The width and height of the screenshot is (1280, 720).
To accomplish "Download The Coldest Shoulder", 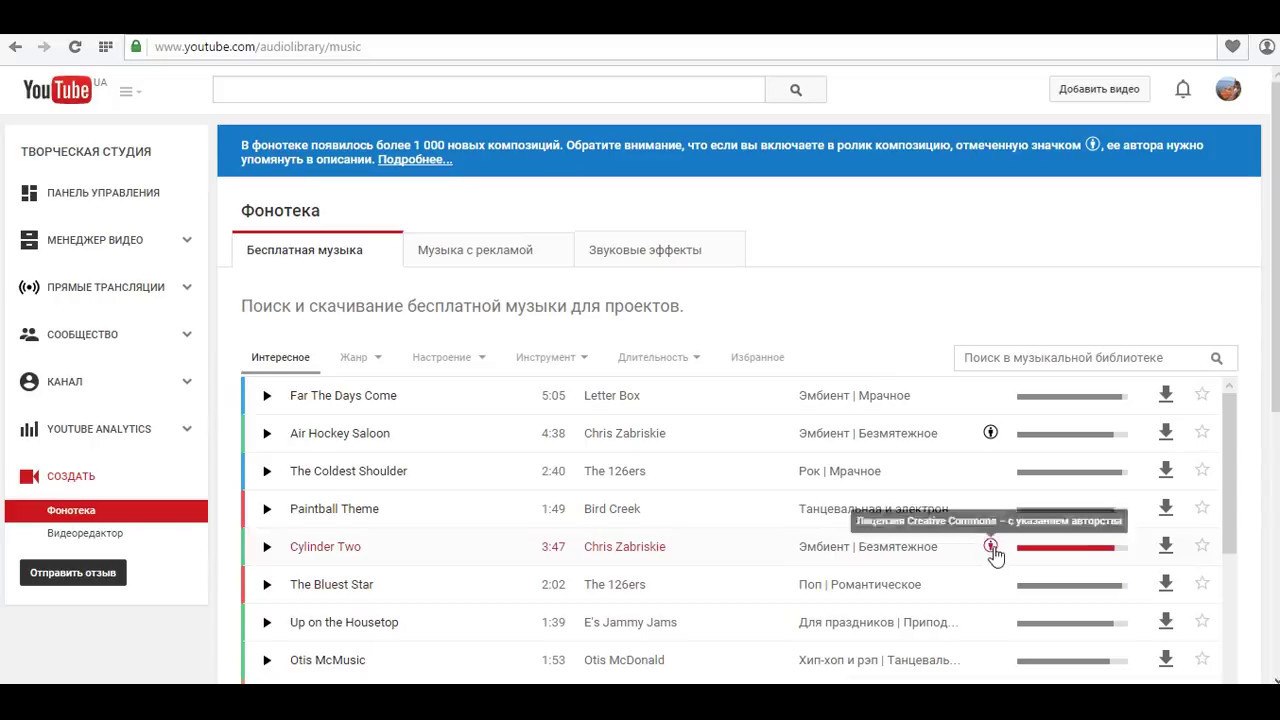I will point(1165,470).
